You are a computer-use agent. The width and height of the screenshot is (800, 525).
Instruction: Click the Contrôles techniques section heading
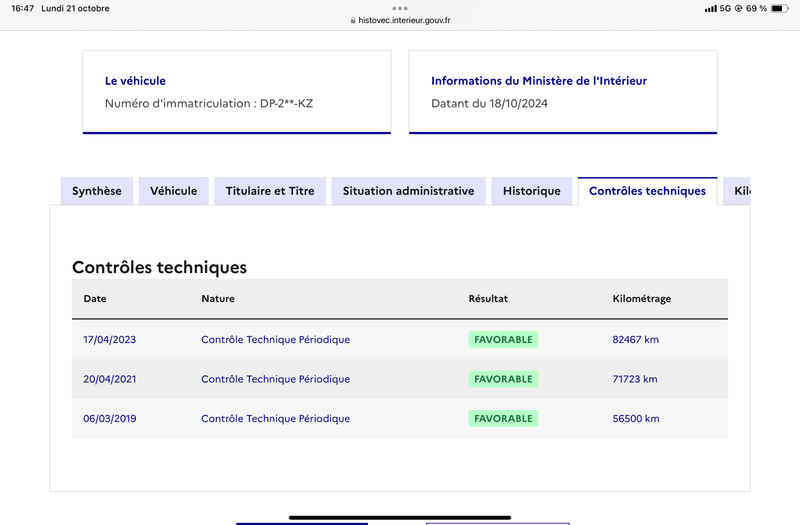coord(159,267)
